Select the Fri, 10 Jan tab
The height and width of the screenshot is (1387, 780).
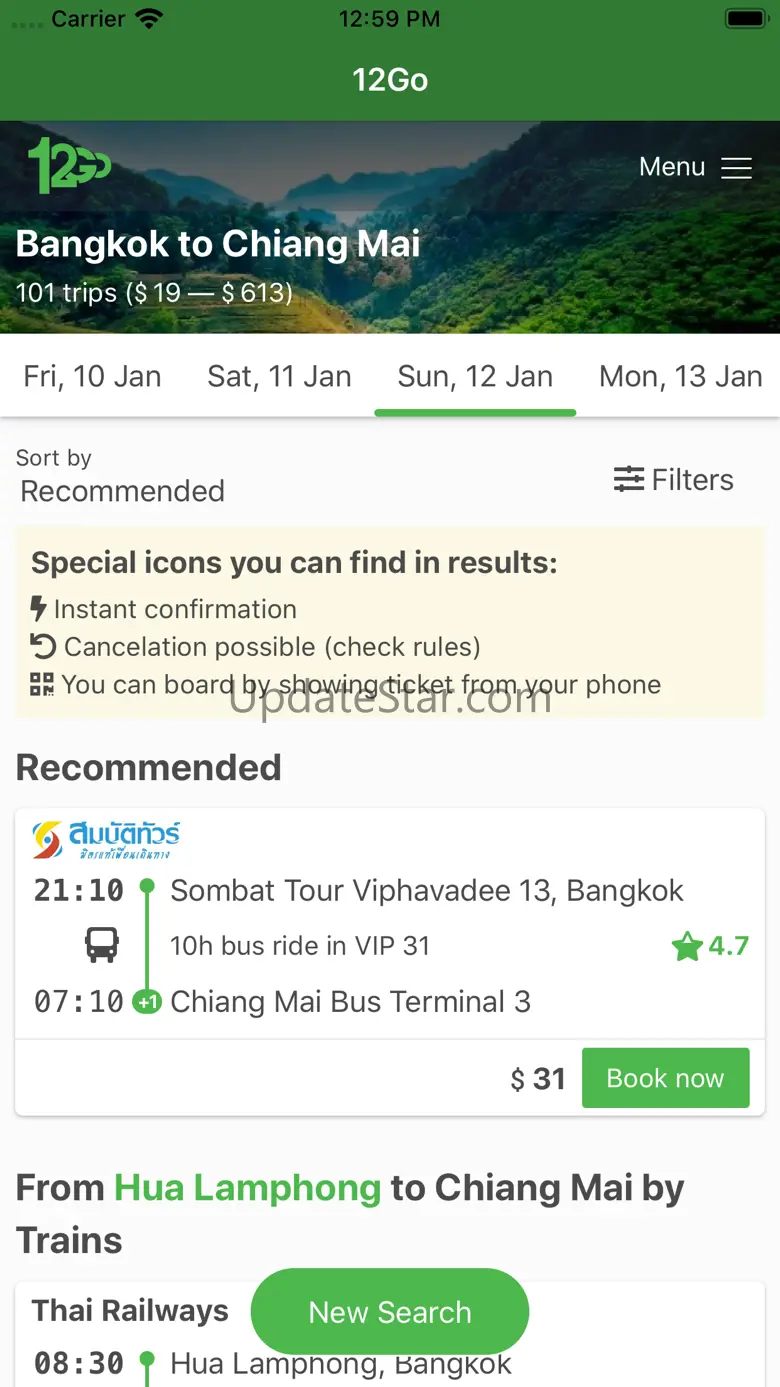point(92,376)
